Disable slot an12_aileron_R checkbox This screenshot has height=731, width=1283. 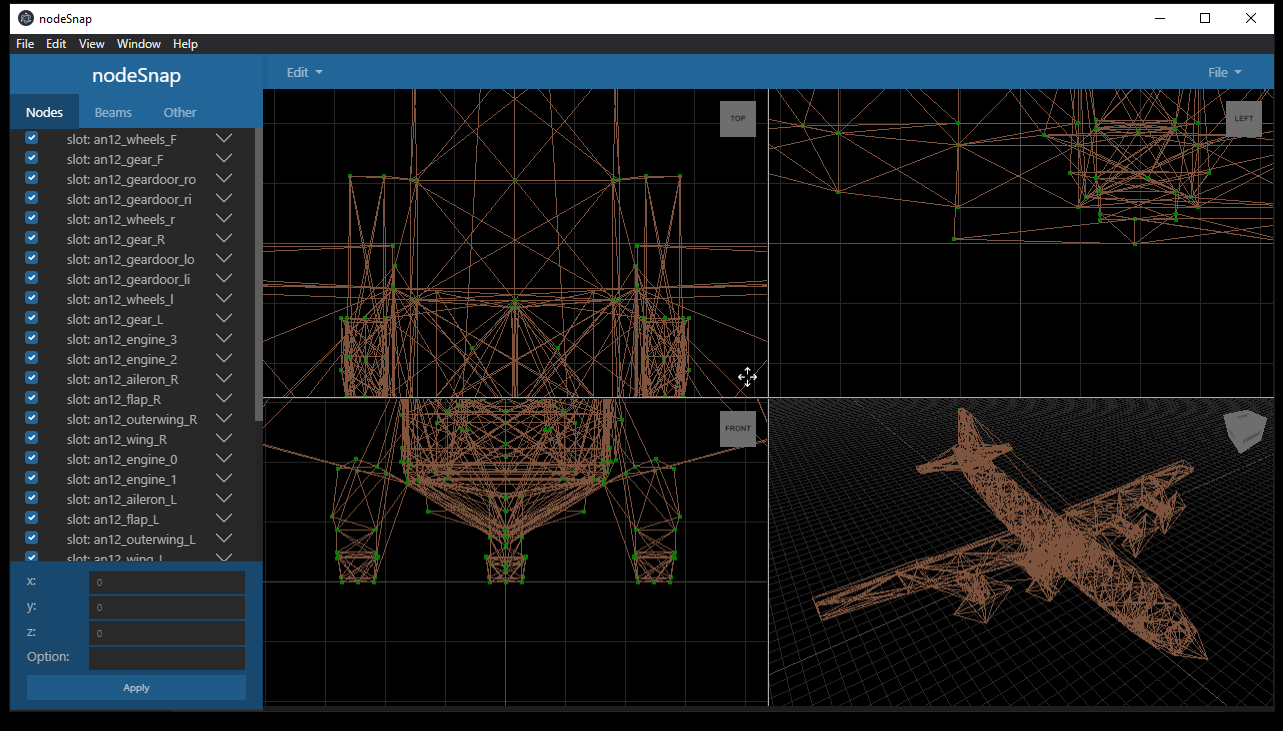coord(31,378)
